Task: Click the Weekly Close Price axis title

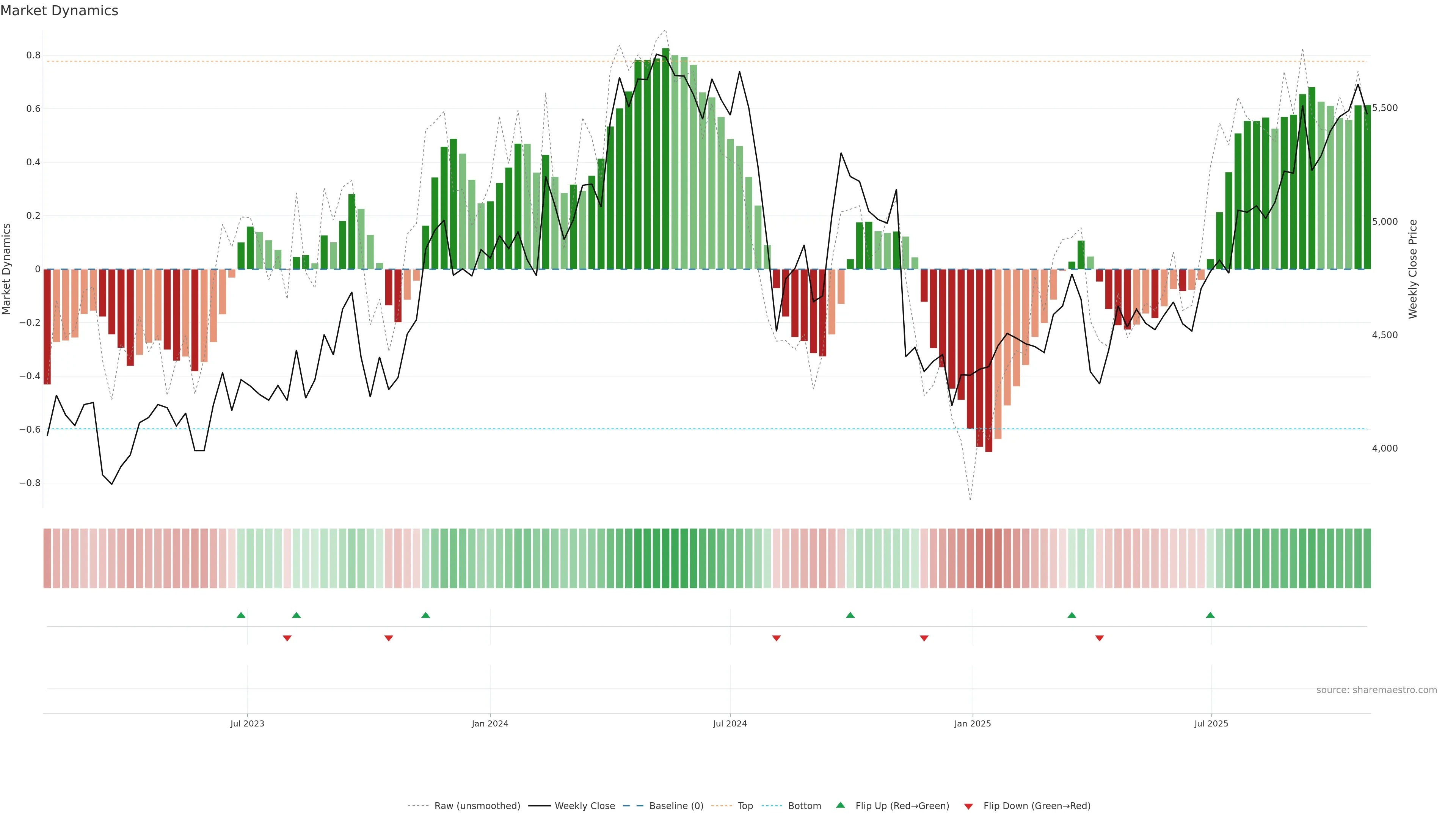Action: pyautogui.click(x=1412, y=269)
